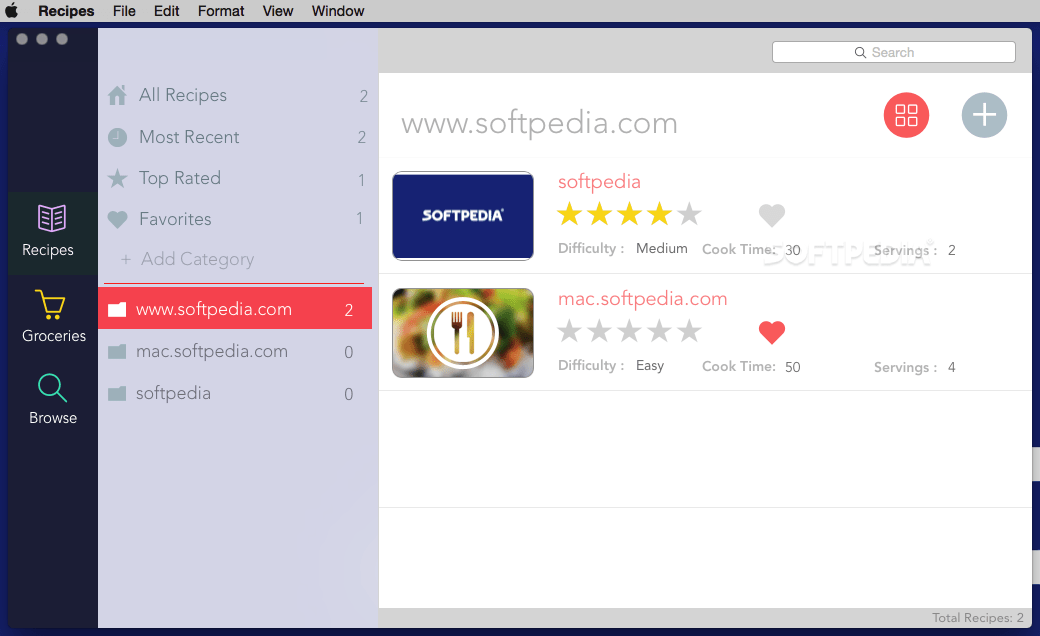The height and width of the screenshot is (636, 1040).
Task: Select Most Recent in the category list
Action: tap(237, 137)
